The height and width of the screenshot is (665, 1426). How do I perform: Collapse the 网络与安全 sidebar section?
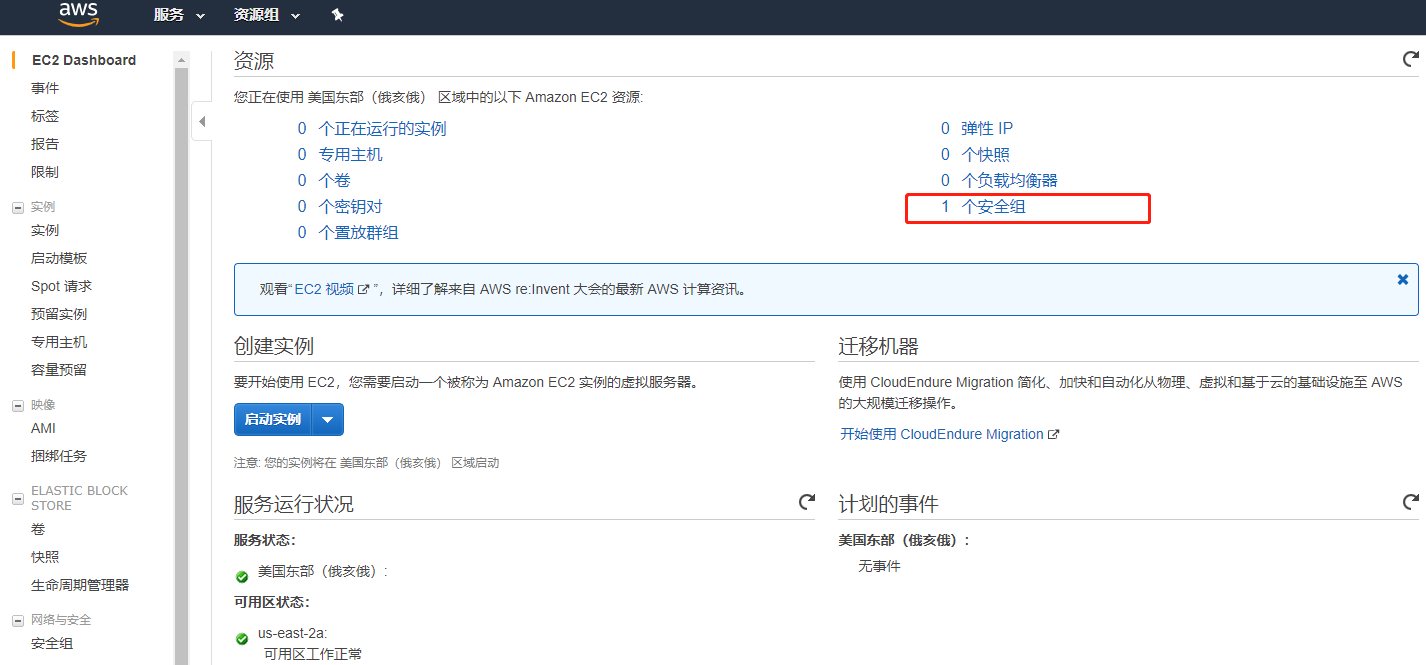(x=17, y=620)
